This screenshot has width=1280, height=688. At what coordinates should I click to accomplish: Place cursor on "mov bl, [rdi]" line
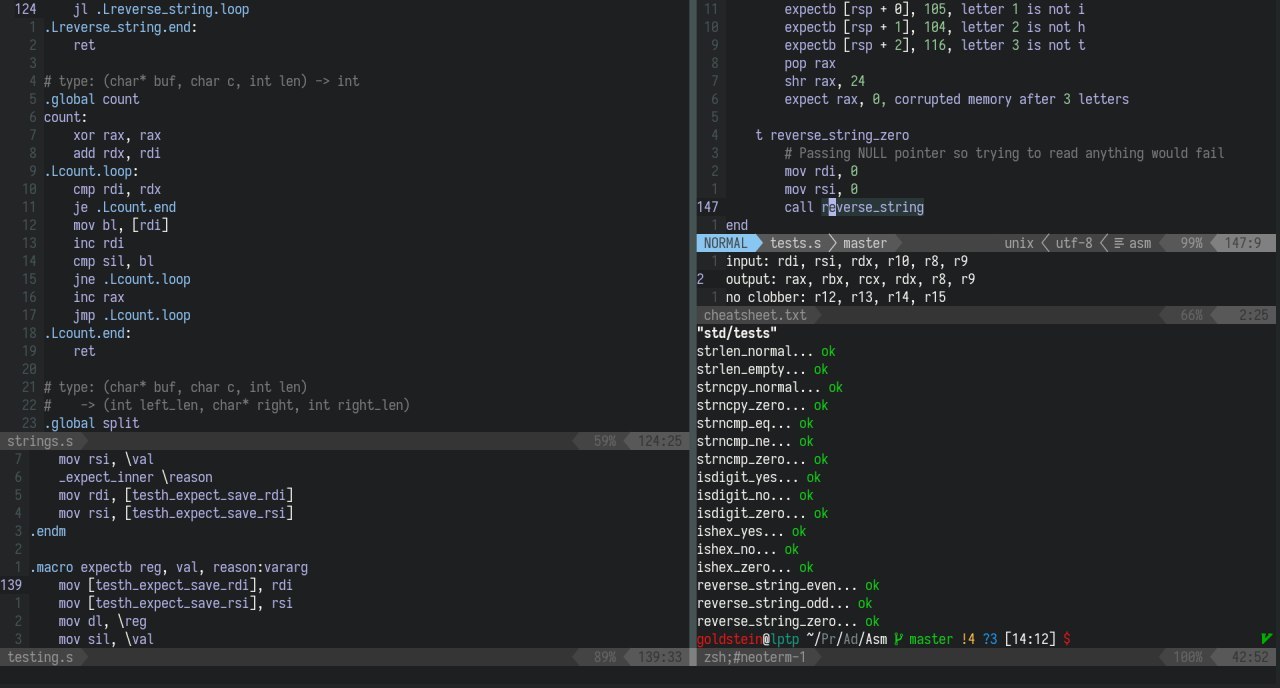coord(121,225)
